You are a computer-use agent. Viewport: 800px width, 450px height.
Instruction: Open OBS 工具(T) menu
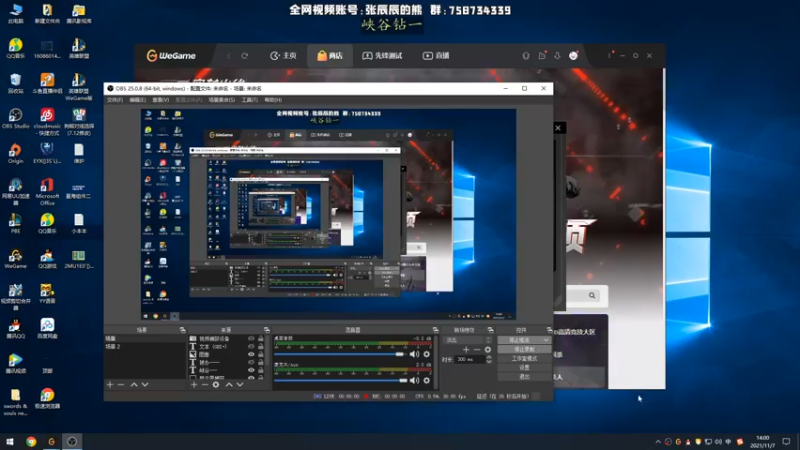click(249, 100)
